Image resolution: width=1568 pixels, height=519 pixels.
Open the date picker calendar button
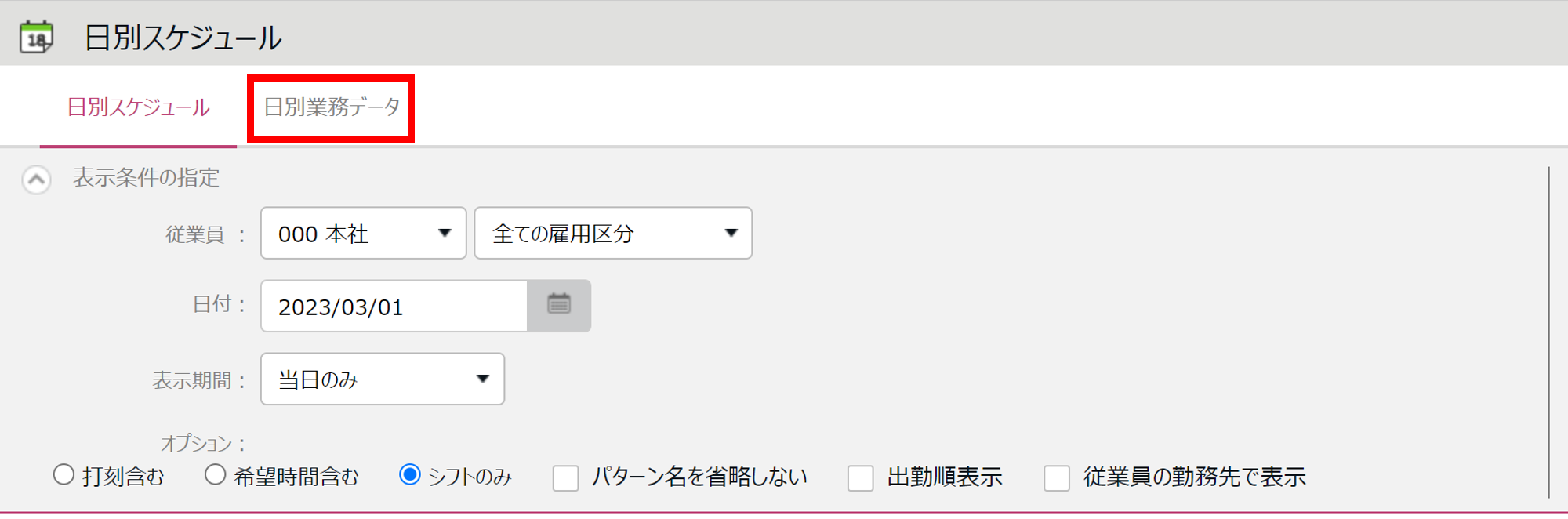559,306
